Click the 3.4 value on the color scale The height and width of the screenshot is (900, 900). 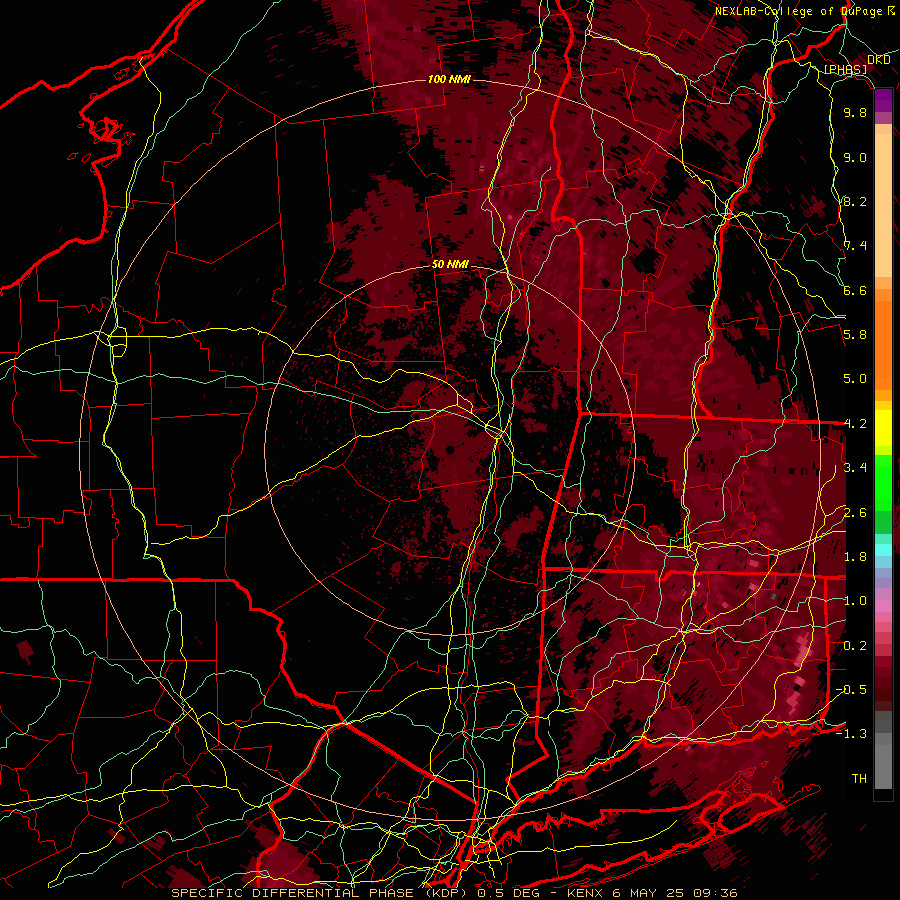tap(855, 468)
